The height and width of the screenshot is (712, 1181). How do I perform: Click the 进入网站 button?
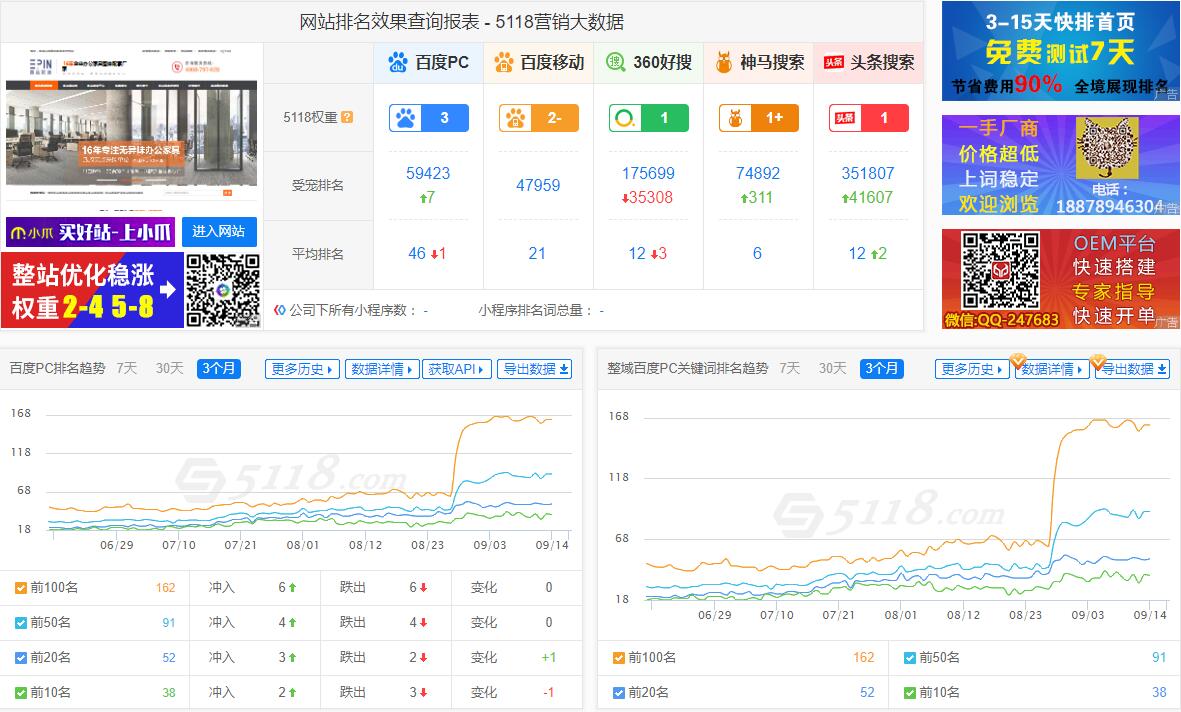(219, 232)
